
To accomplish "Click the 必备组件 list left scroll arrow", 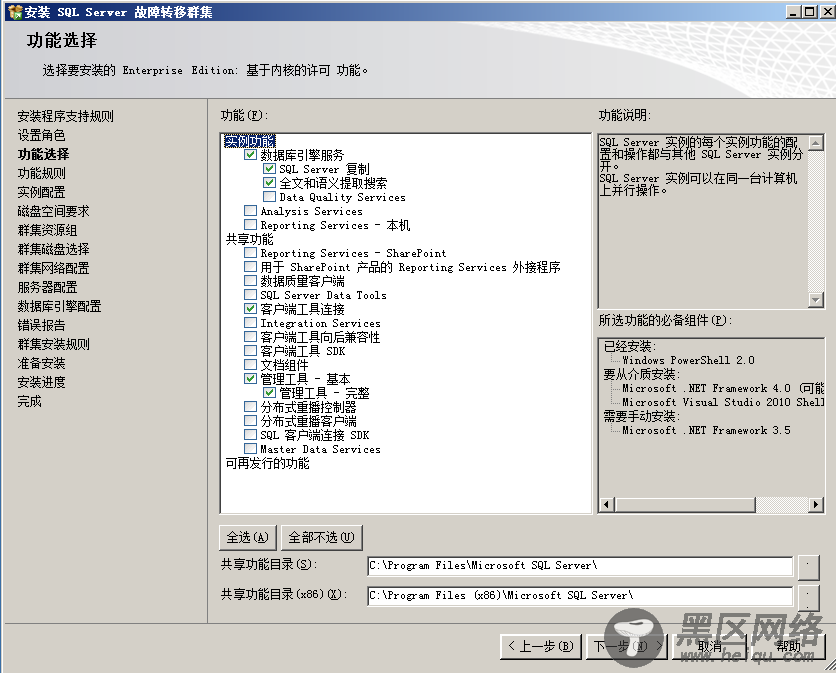I will pyautogui.click(x=607, y=504).
